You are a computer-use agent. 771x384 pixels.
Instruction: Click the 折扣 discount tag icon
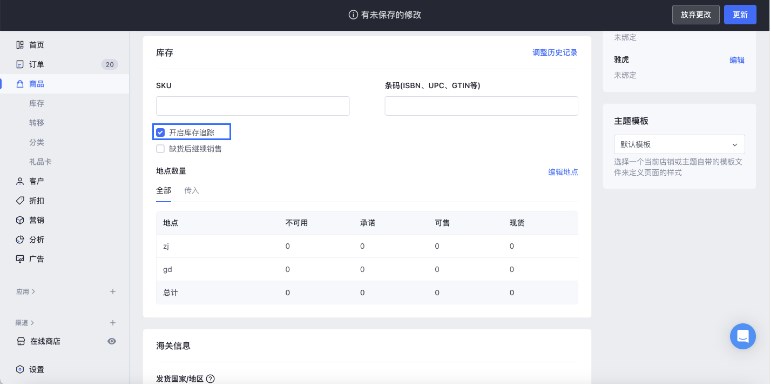(20, 201)
